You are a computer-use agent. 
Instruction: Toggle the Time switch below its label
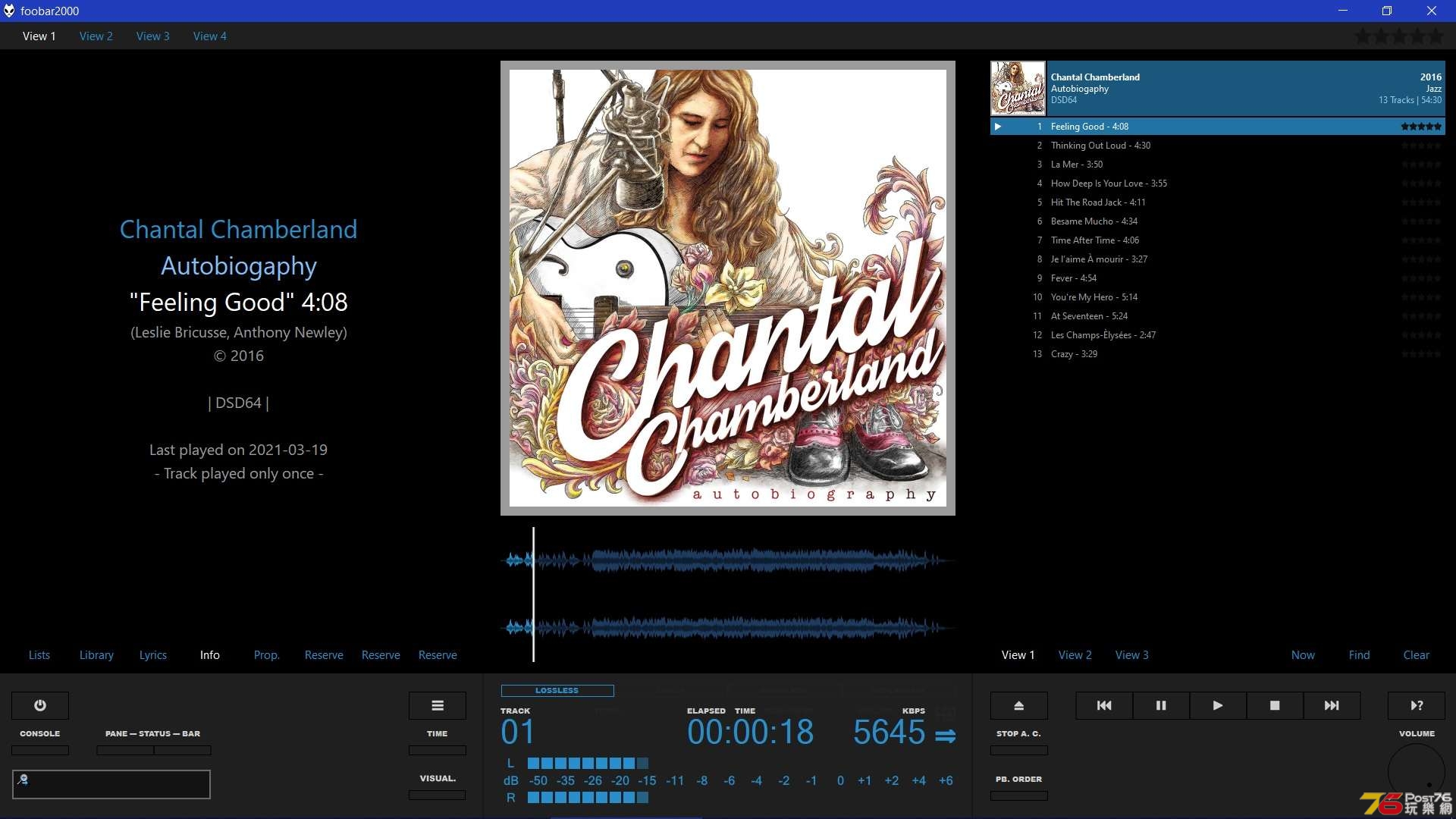coord(438,750)
